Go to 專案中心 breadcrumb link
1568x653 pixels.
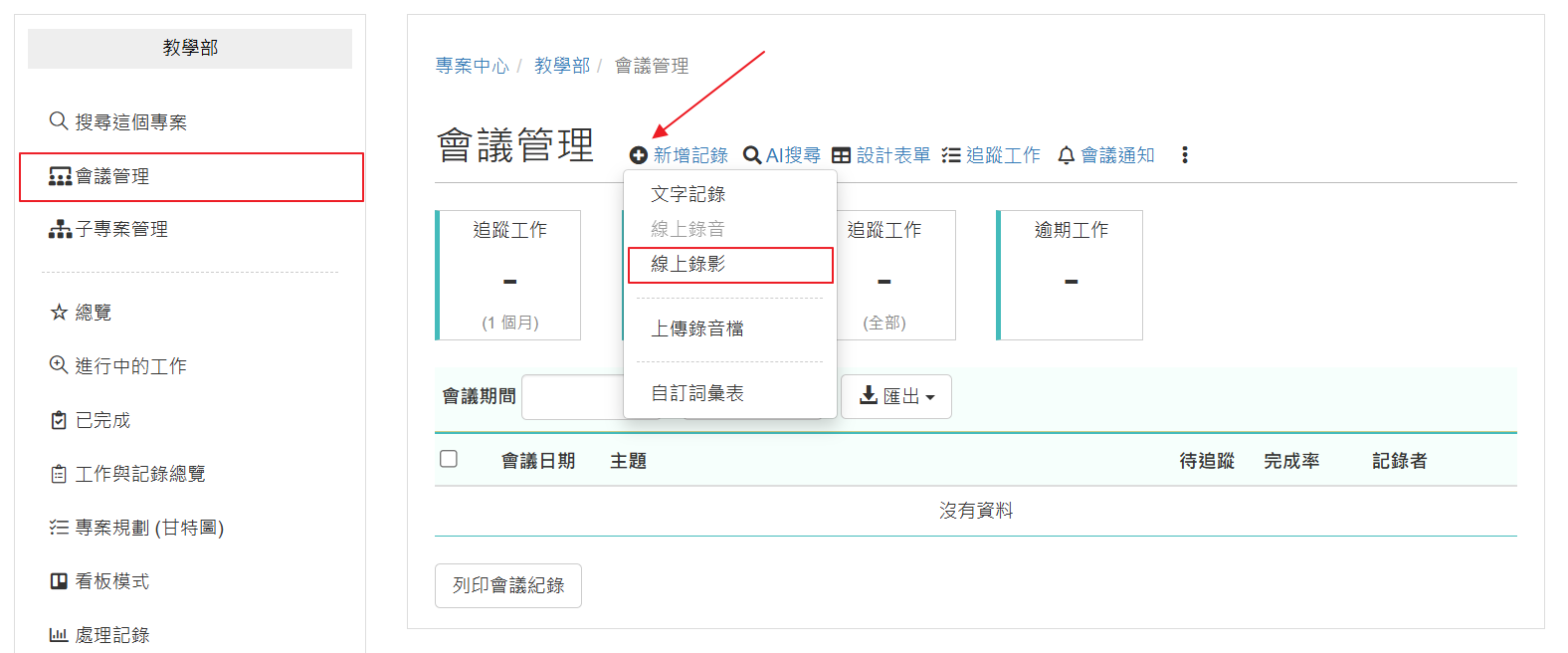click(472, 66)
